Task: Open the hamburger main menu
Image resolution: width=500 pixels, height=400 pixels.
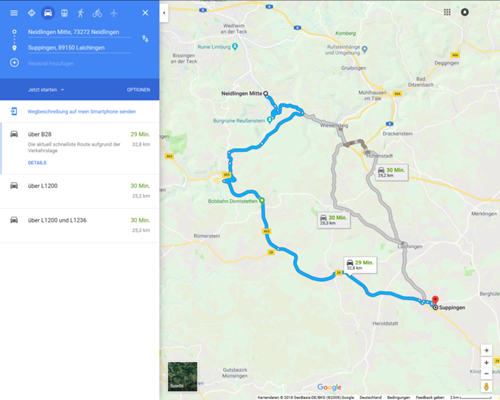Action: (x=14, y=13)
